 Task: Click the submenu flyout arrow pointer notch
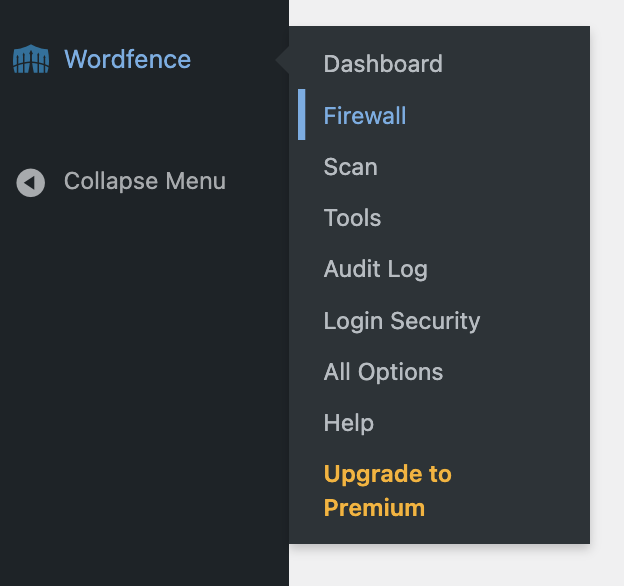283,60
